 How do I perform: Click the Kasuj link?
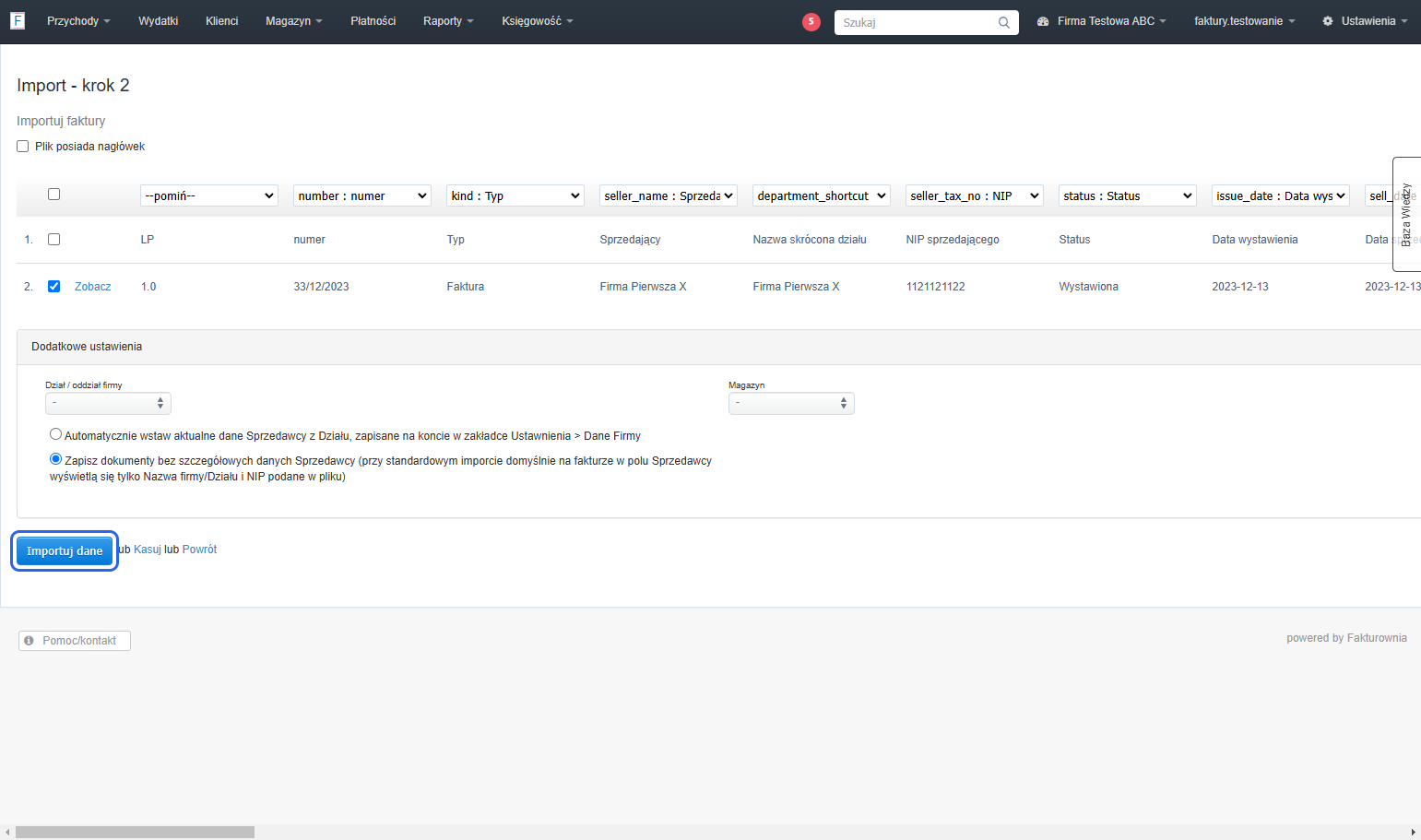pyautogui.click(x=148, y=550)
